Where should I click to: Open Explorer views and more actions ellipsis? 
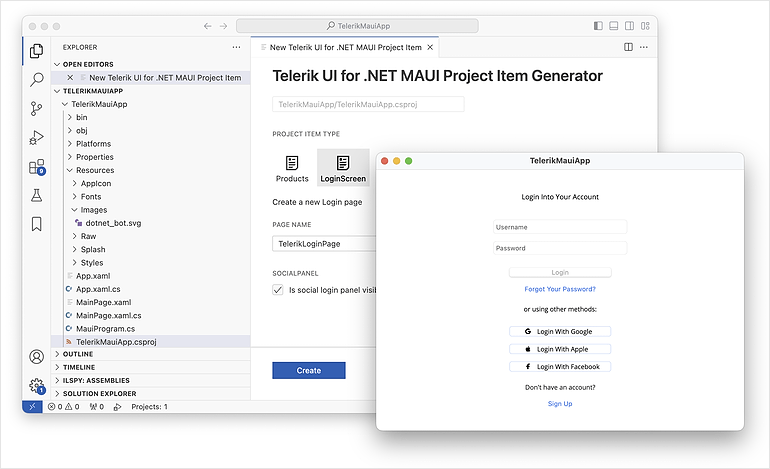(x=237, y=47)
